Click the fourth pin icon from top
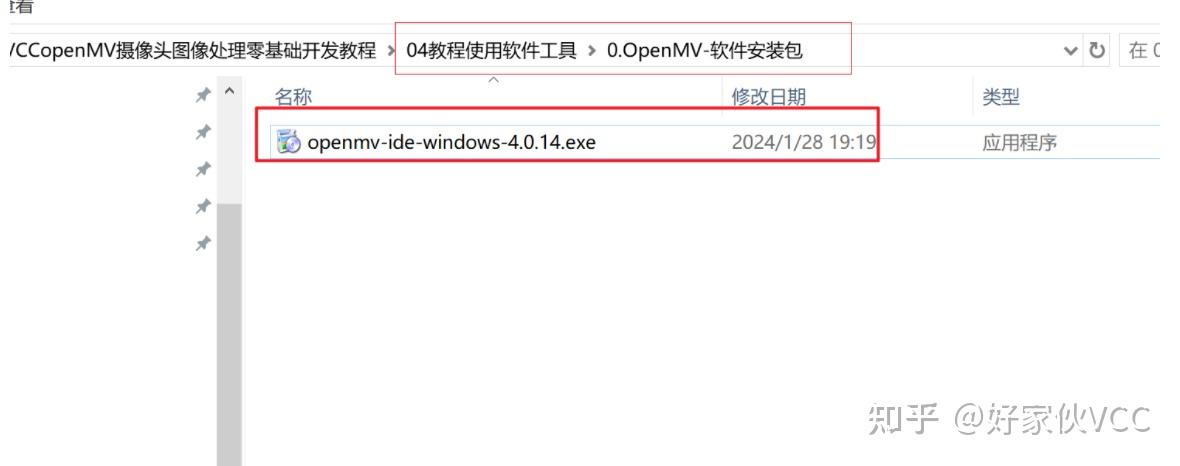Viewport: 1180px width, 466px height. coord(202,206)
